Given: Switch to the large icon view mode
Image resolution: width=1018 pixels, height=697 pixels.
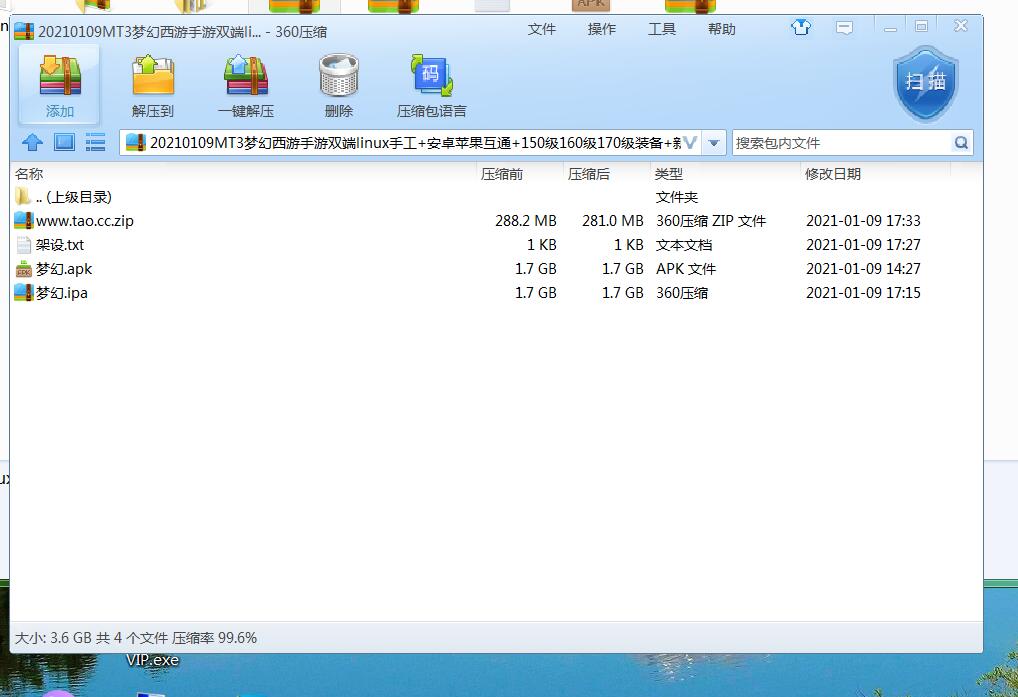Looking at the screenshot, I should (x=64, y=143).
